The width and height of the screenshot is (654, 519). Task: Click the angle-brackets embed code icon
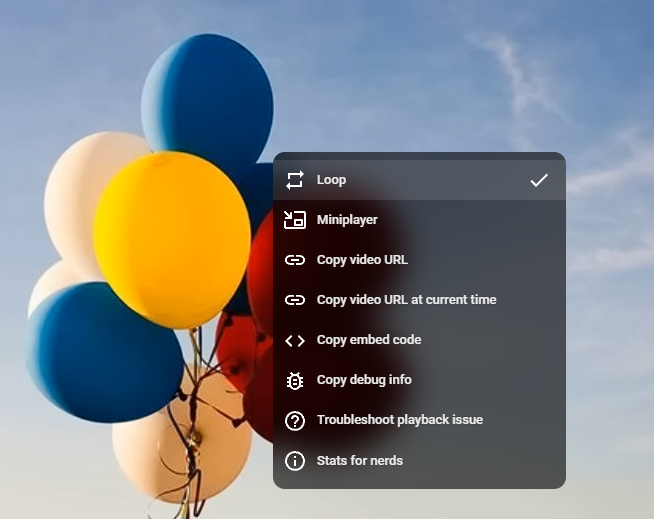(x=295, y=340)
